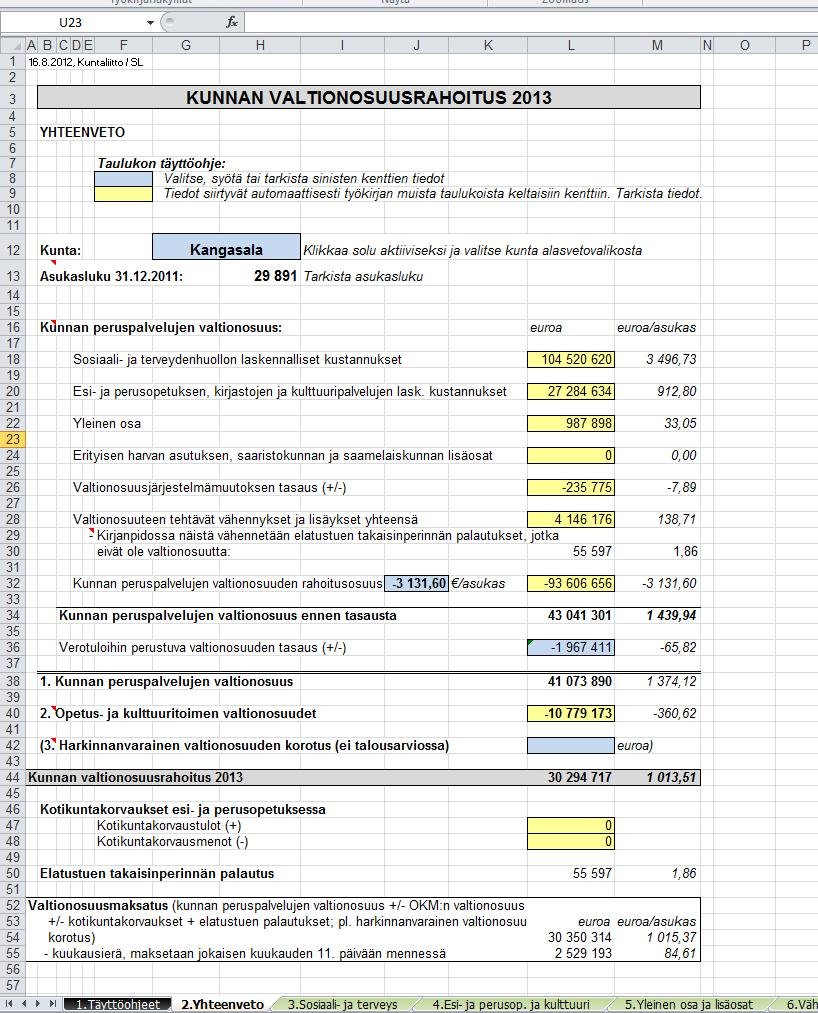The image size is (818, 1013).
Task: Switch to 5.Yleinen osa ja lisäosat tab
Action: 689,1005
